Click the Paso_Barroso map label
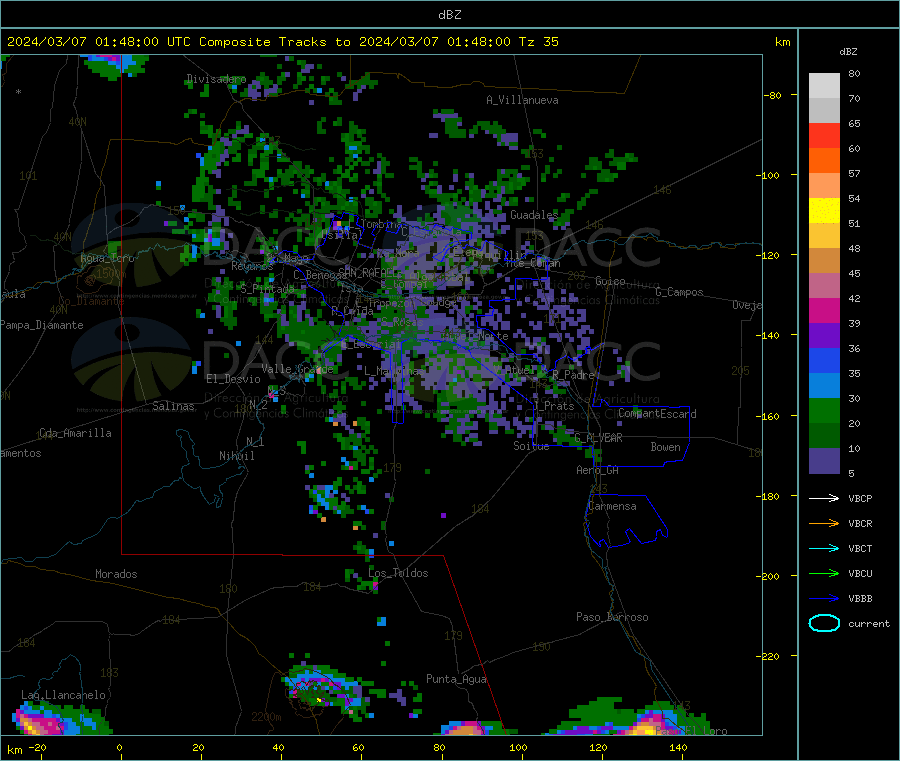Viewport: 900px width, 761px height. click(x=612, y=617)
